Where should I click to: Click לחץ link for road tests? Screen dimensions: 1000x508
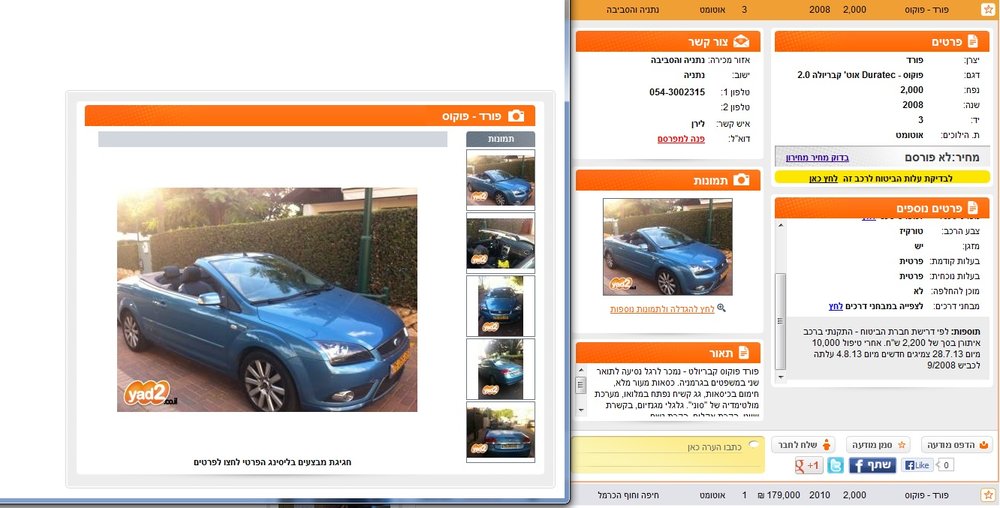[835, 306]
